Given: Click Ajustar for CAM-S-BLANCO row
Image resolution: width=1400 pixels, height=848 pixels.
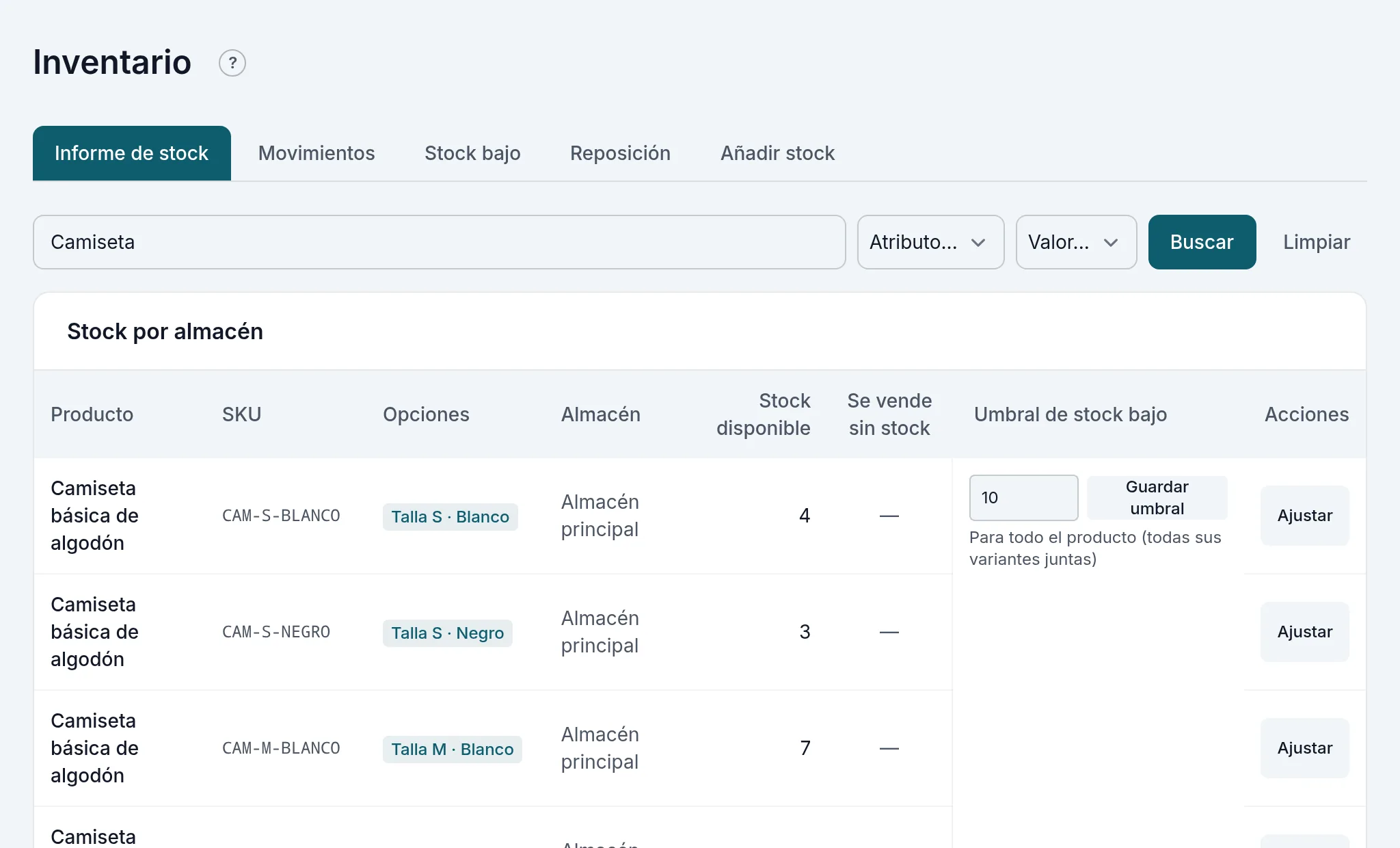Looking at the screenshot, I should [1304, 516].
